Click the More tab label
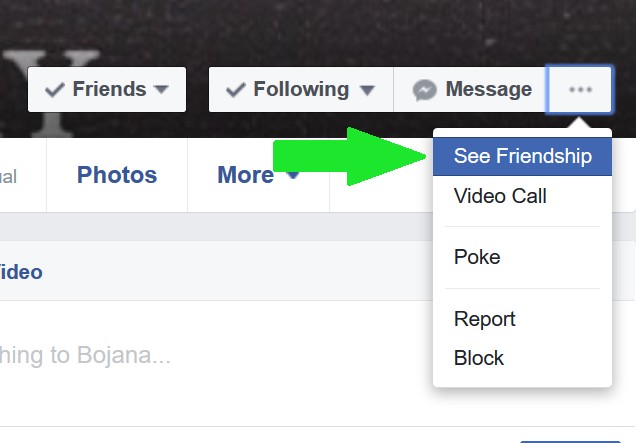This screenshot has width=636, height=443. click(245, 175)
